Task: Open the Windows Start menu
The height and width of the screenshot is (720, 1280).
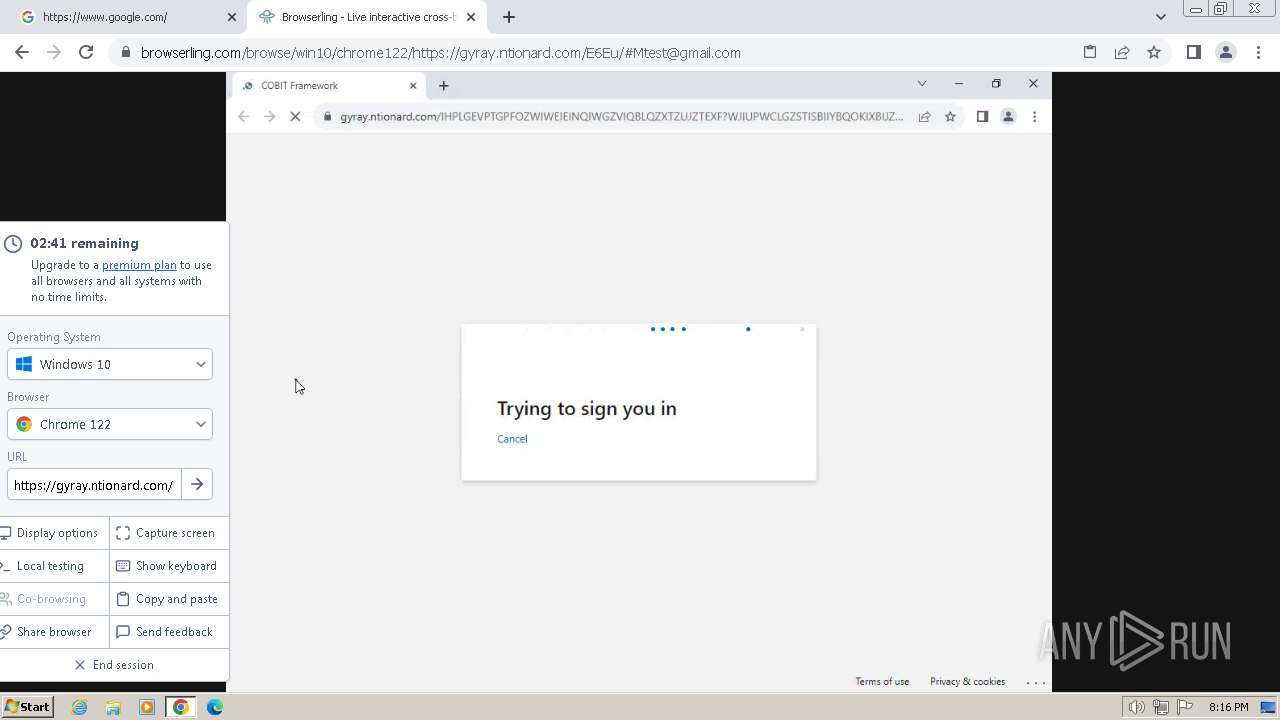Action: [x=27, y=707]
